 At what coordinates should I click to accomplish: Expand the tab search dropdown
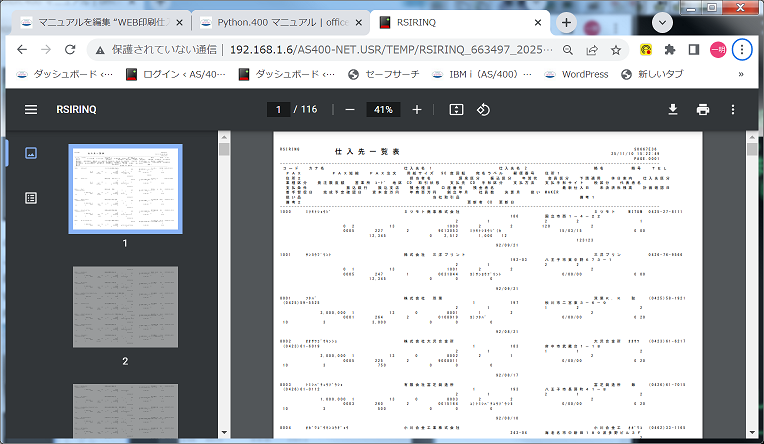click(x=663, y=21)
